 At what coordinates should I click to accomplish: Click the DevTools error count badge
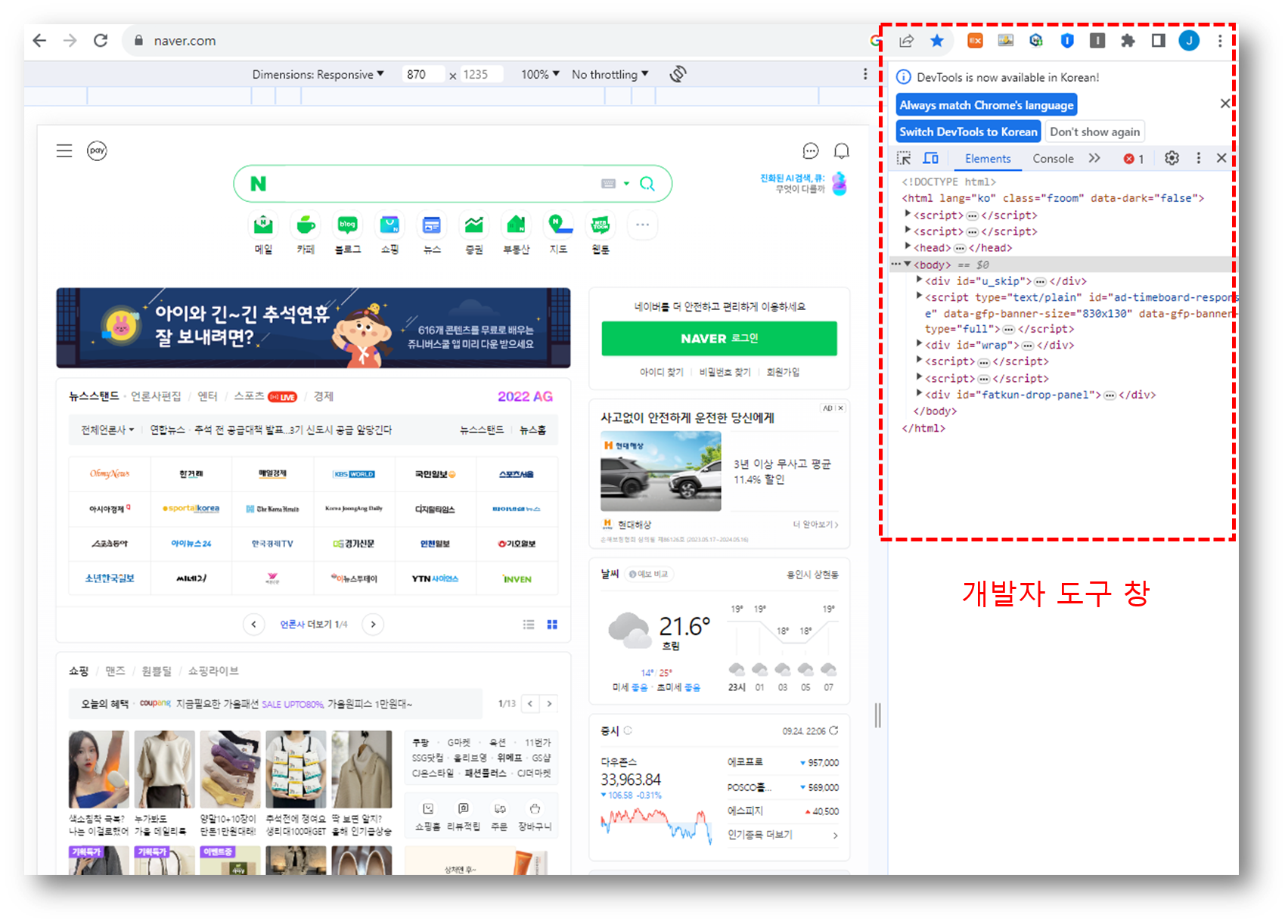(1134, 159)
